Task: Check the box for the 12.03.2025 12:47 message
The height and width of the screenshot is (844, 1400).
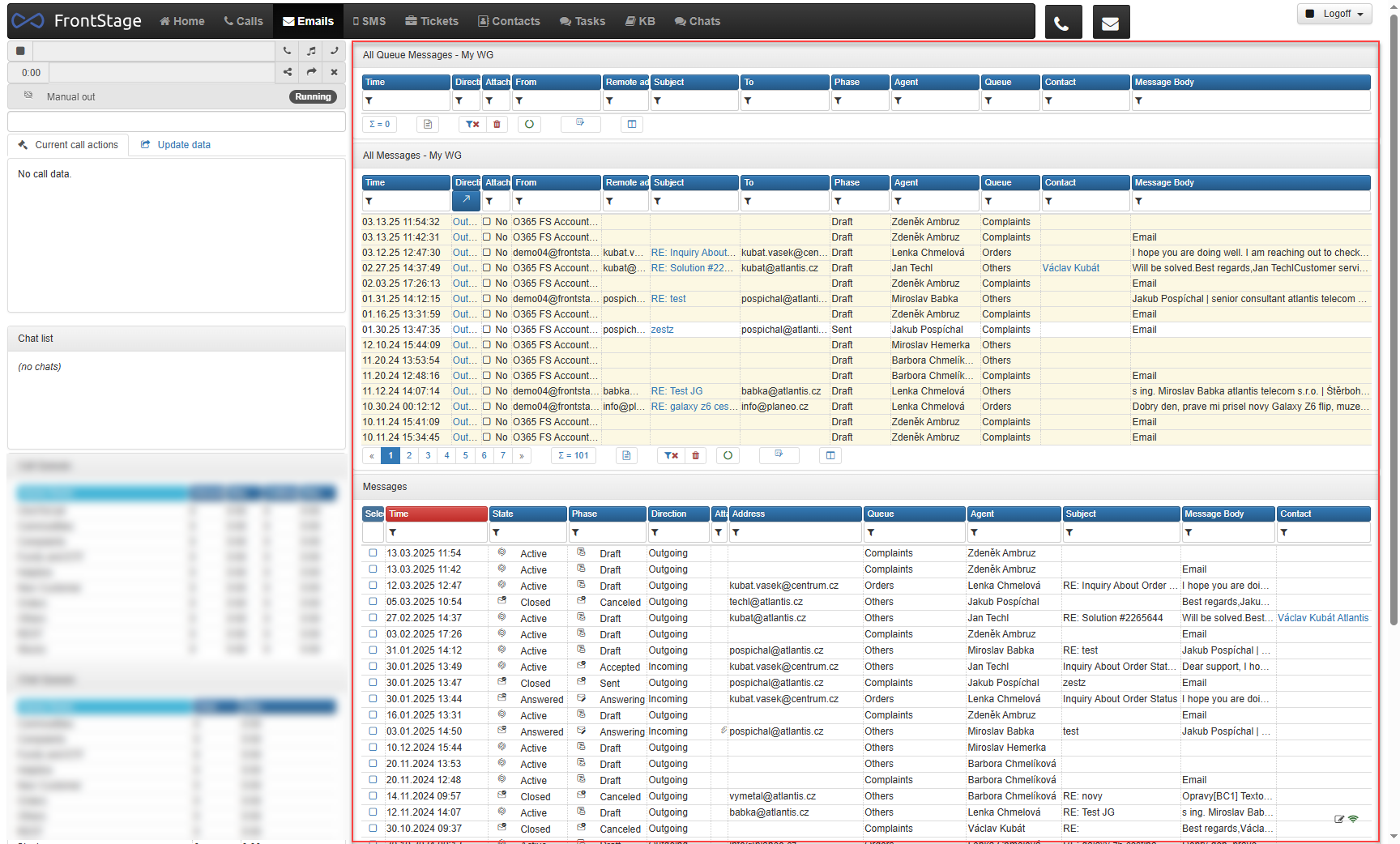Action: pyautogui.click(x=373, y=586)
